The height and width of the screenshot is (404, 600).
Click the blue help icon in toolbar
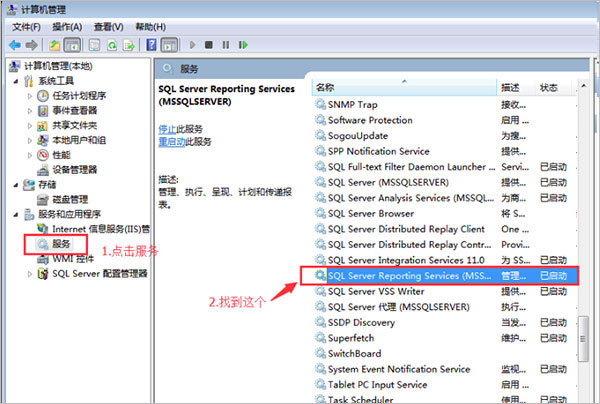coord(150,45)
